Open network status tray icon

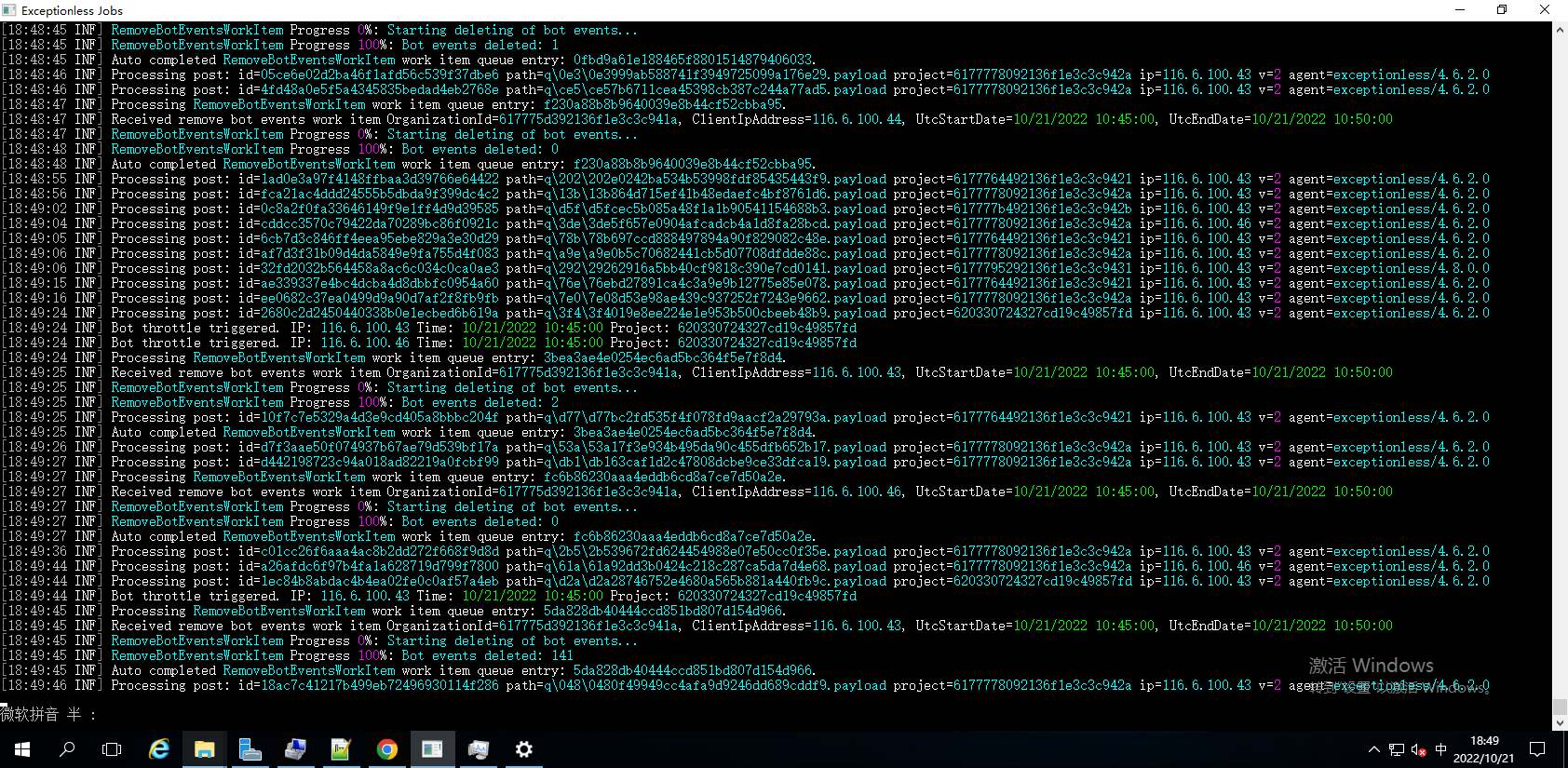[x=1397, y=749]
